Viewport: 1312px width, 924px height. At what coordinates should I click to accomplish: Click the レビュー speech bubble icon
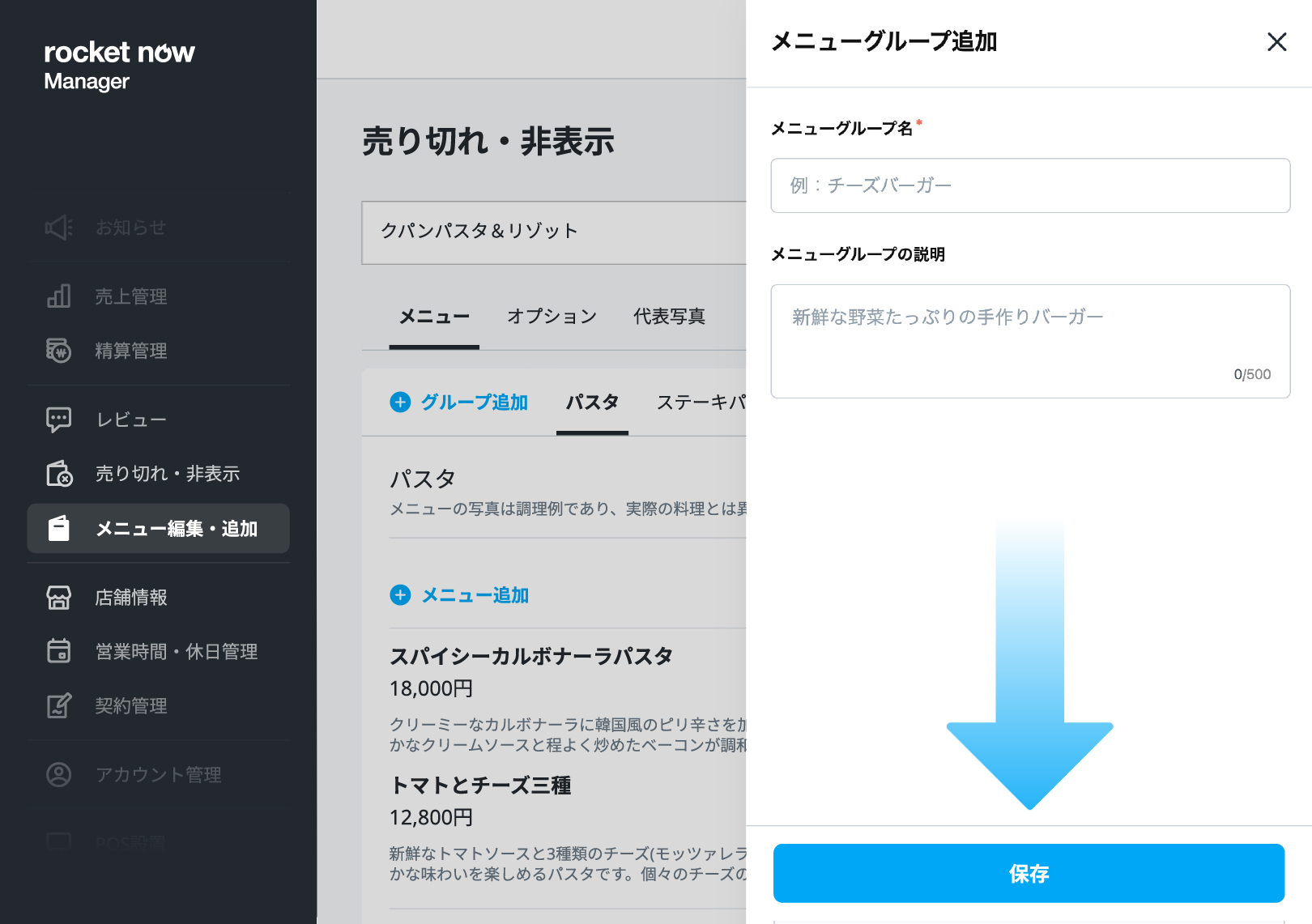59,419
